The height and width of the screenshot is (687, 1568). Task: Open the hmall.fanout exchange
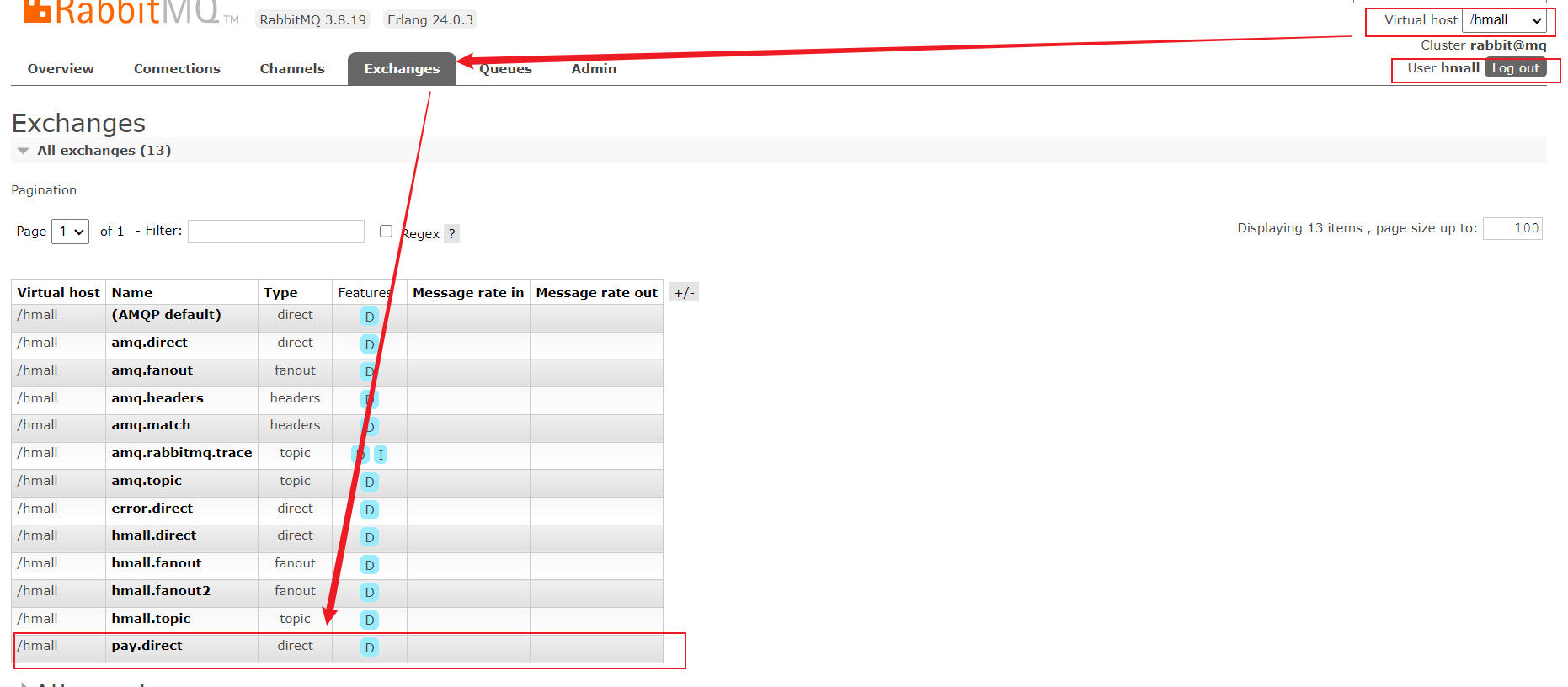point(157,563)
